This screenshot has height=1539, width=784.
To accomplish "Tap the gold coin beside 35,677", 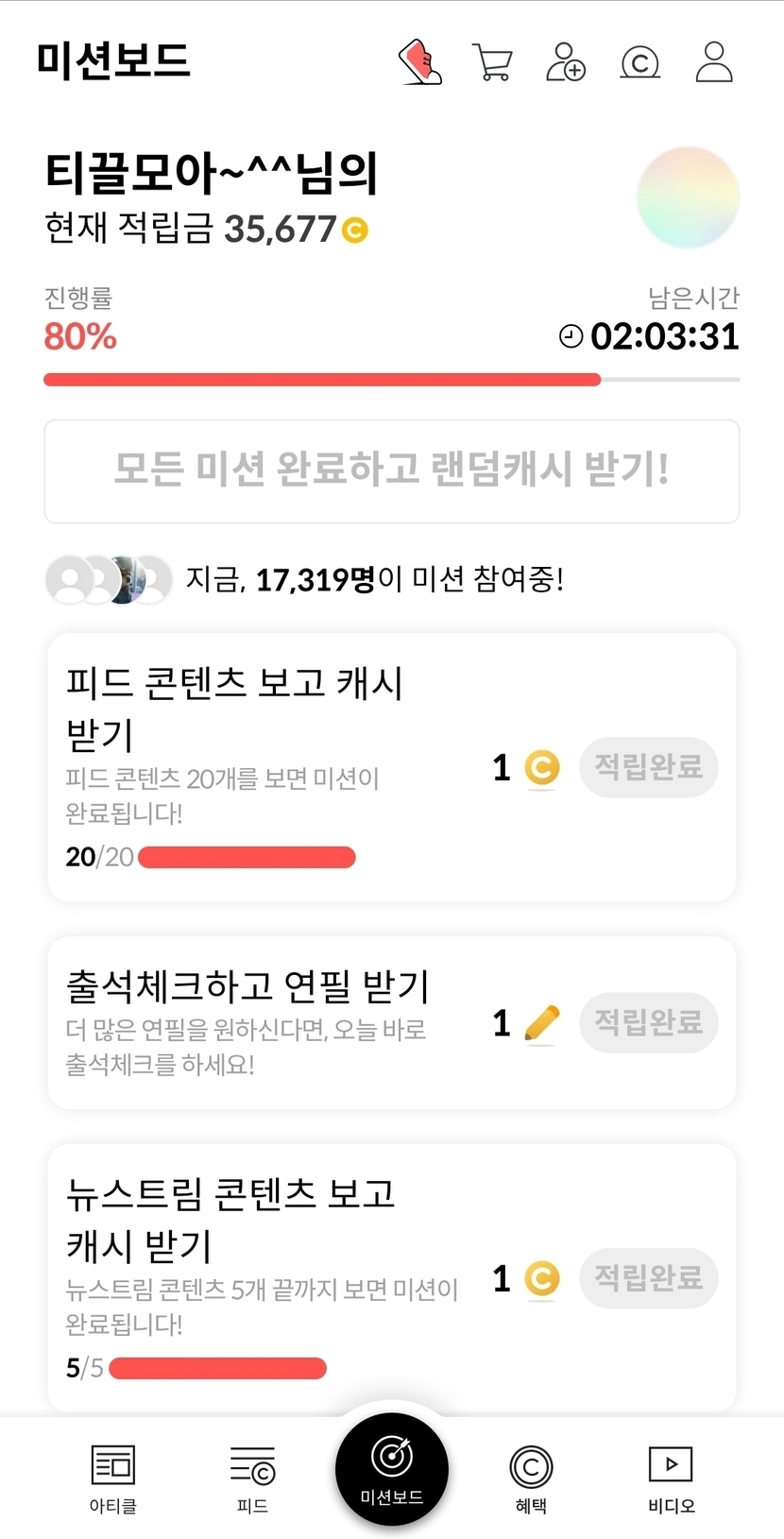I will coord(355,230).
